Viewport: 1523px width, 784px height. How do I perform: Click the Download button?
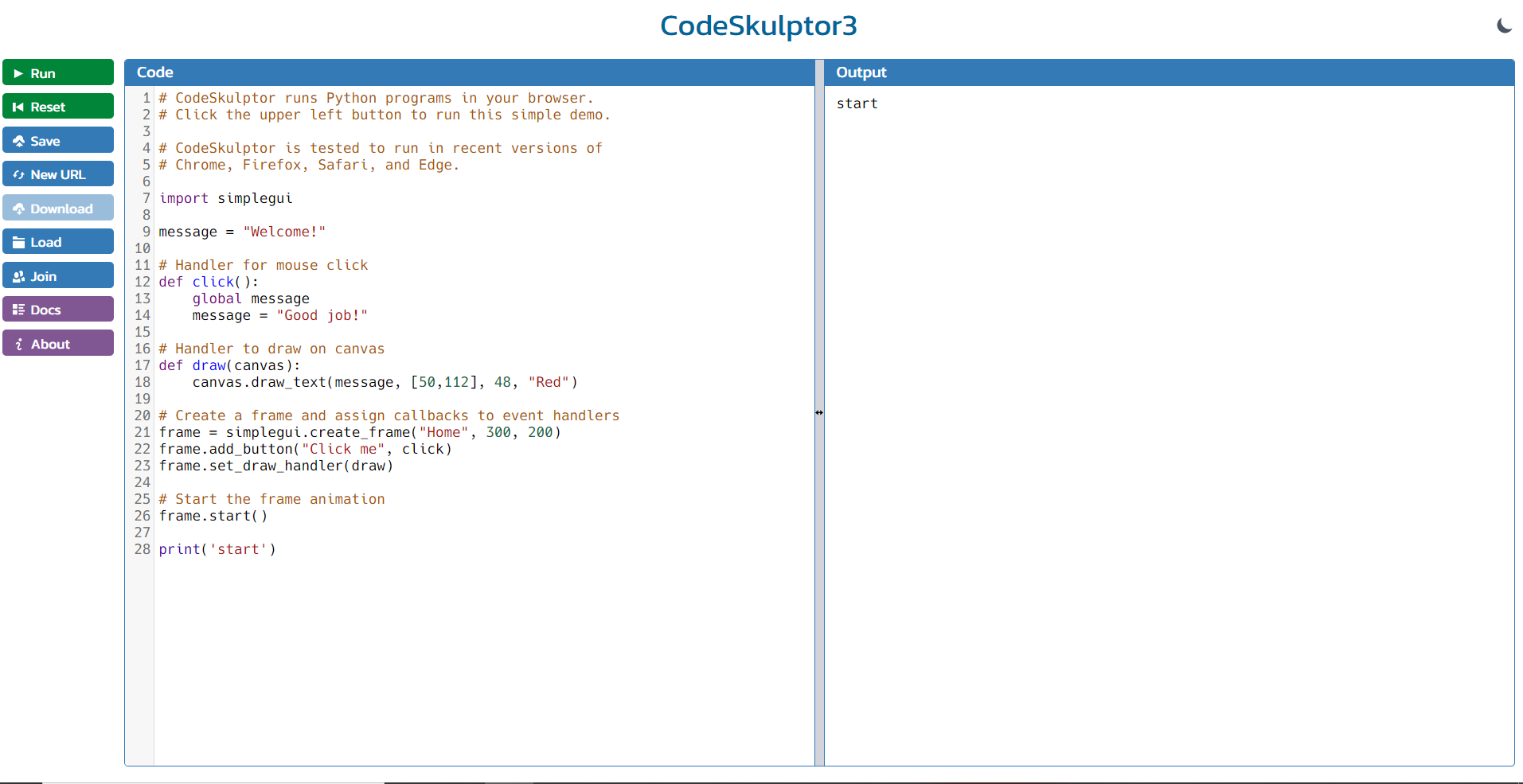tap(58, 208)
